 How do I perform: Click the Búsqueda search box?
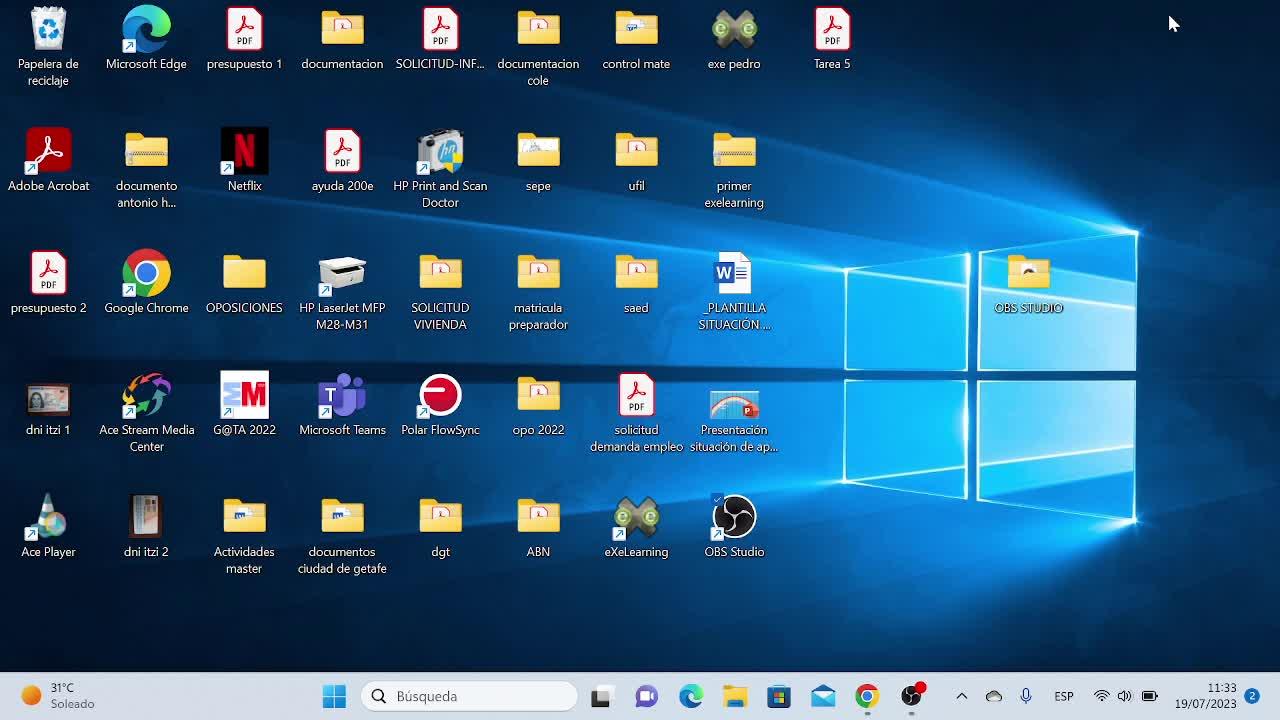[x=469, y=696]
